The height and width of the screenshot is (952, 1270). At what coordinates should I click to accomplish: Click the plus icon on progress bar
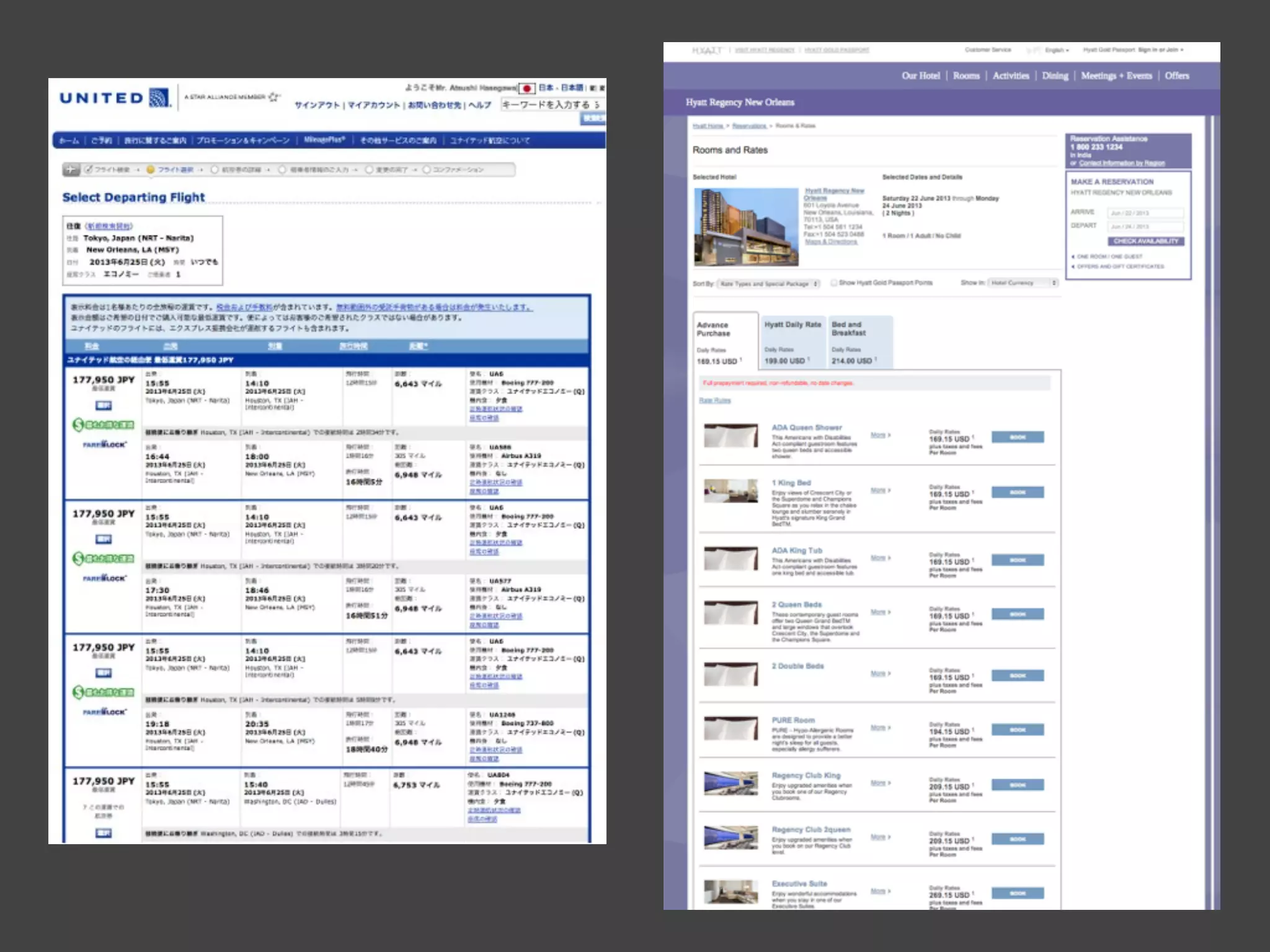[x=72, y=169]
